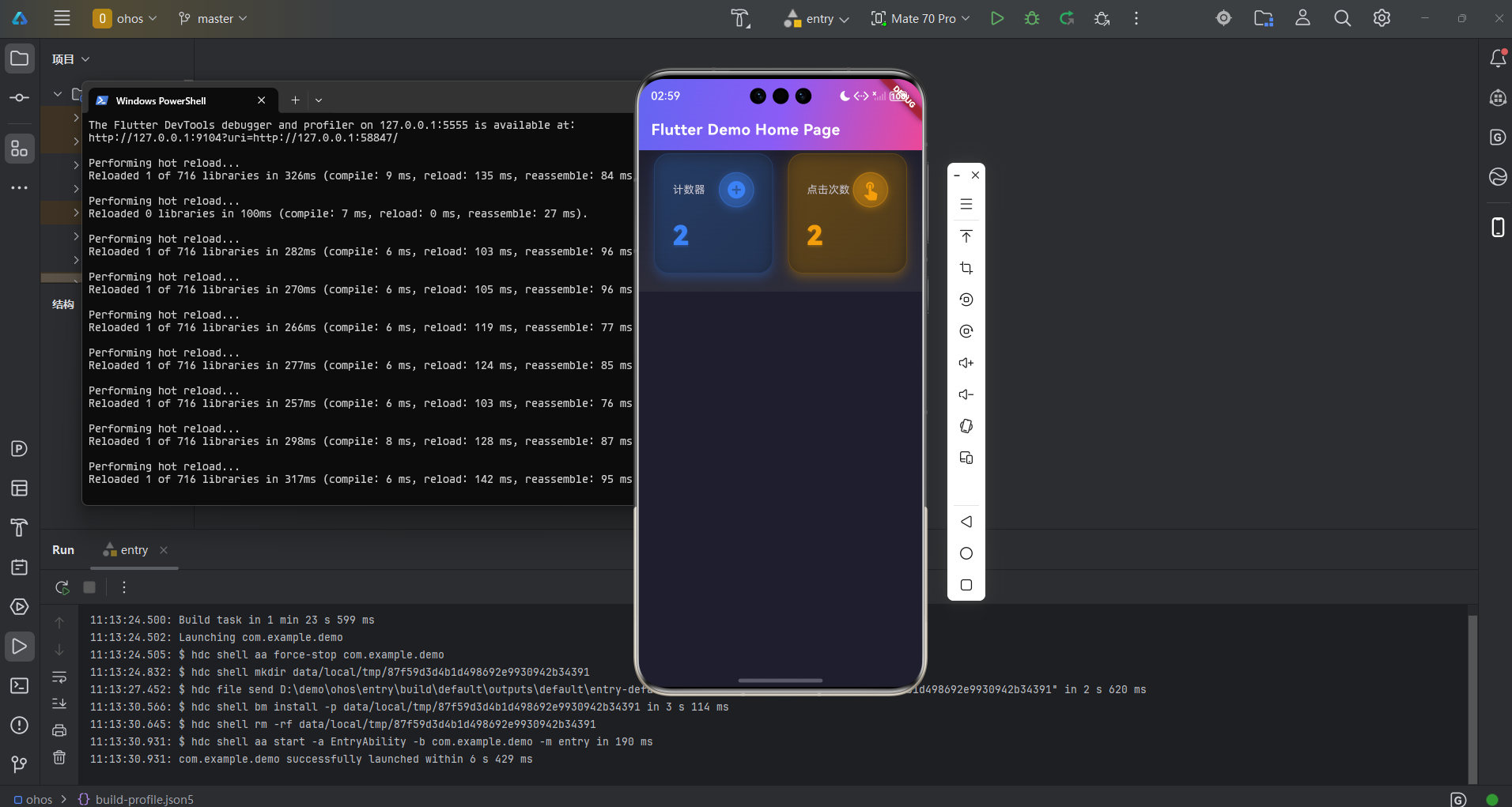The width and height of the screenshot is (1512, 807).
Task: Open the Terminal tool window in left sidebar
Action: tap(20, 686)
